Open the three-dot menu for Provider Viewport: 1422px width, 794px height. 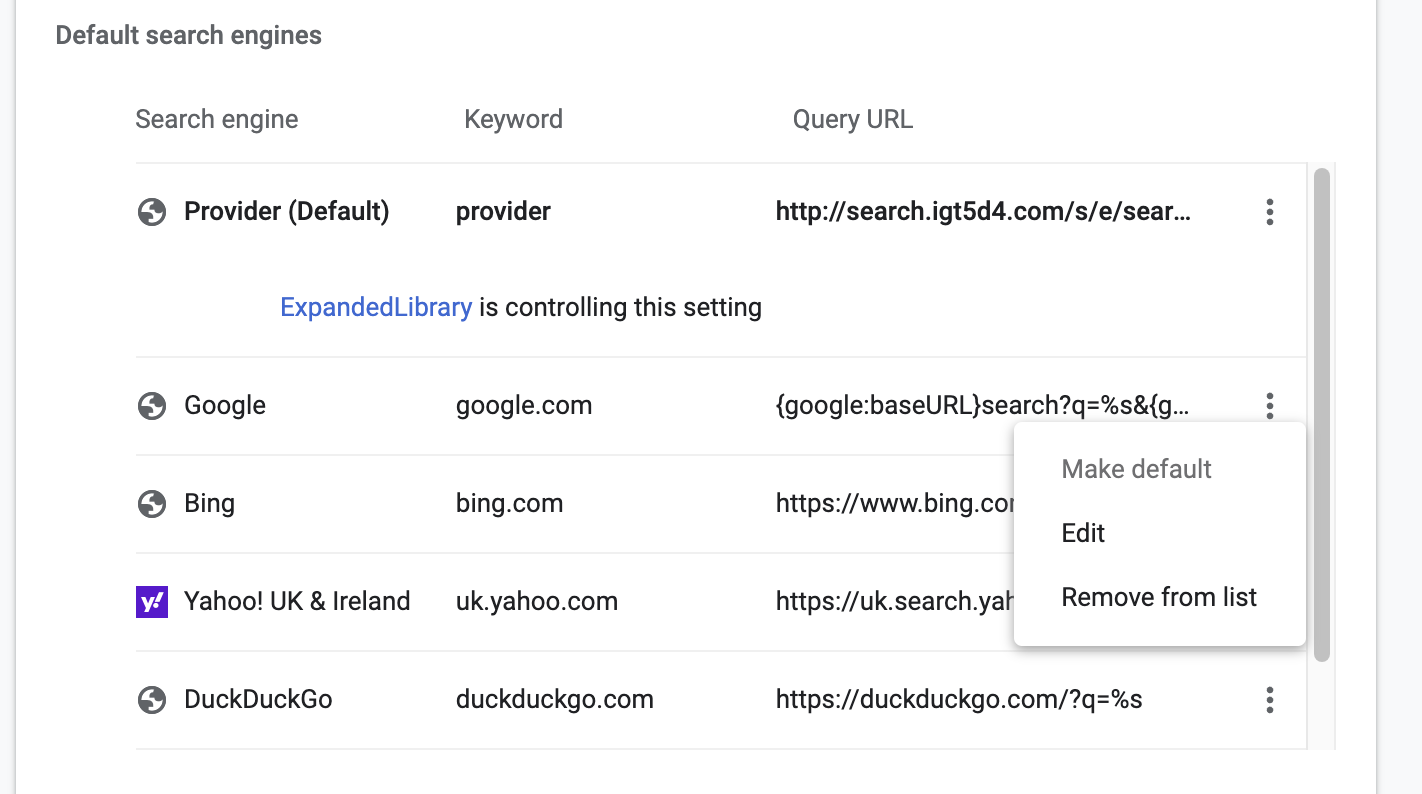coord(1269,212)
